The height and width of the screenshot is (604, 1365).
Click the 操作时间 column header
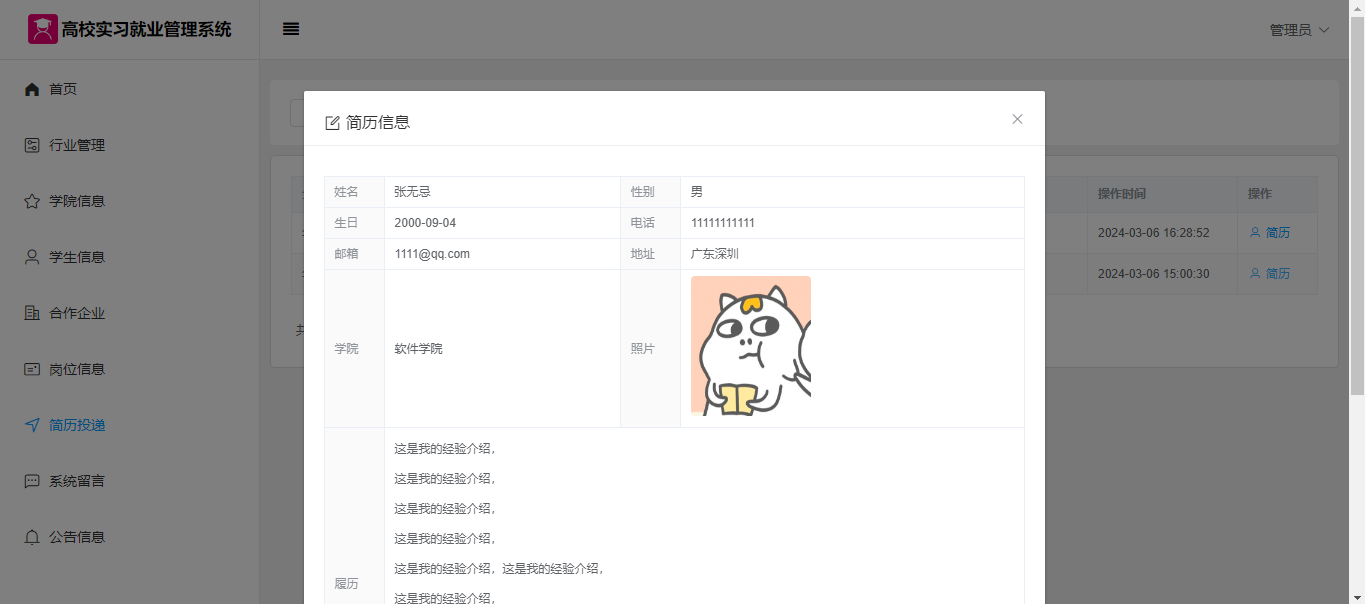(1122, 194)
